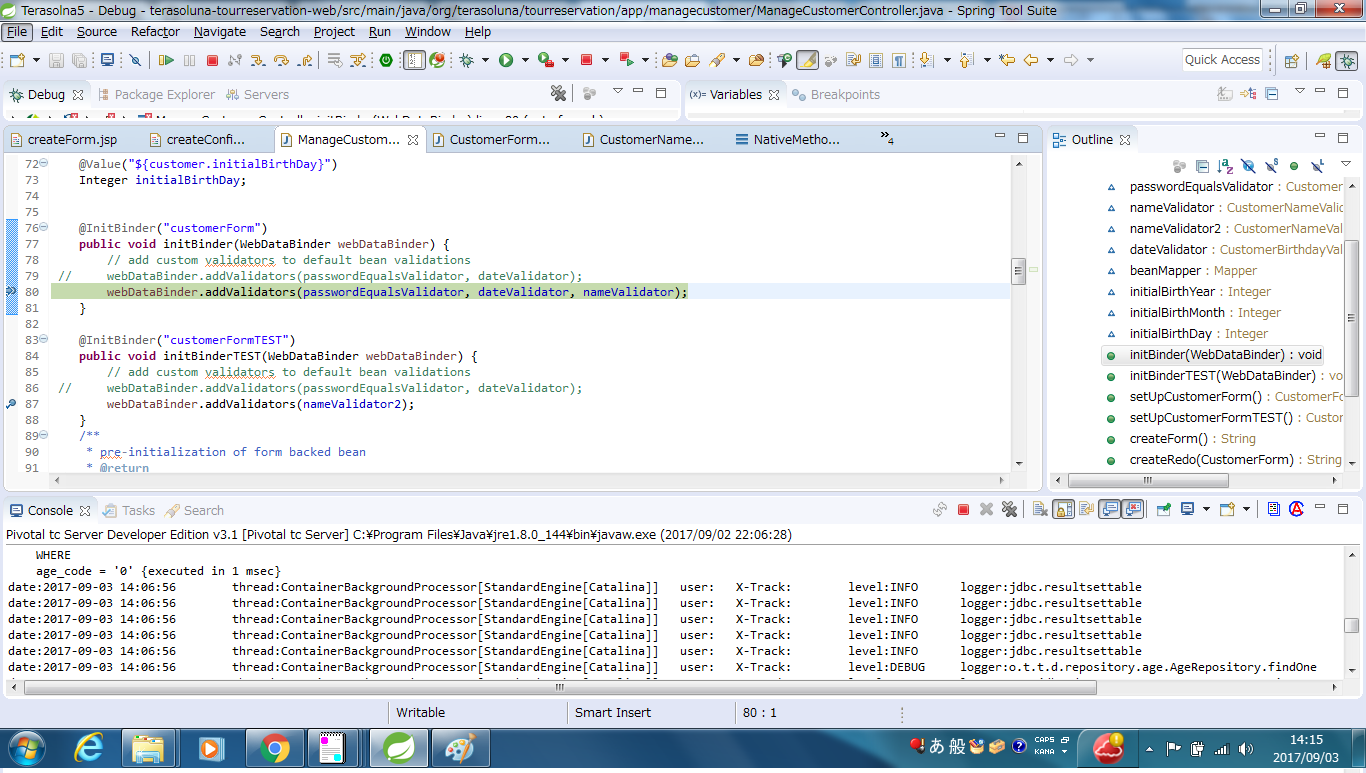Open the Tasks tab in bottom panel
The height and width of the screenshot is (773, 1366).
pyautogui.click(x=129, y=510)
